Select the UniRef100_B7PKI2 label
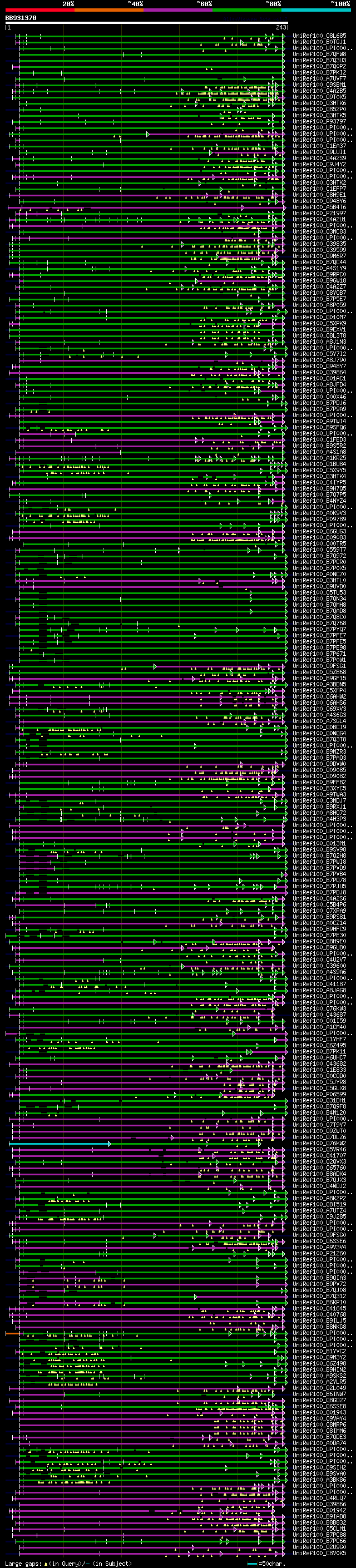The width and height of the screenshot is (356, 1568). point(319,72)
